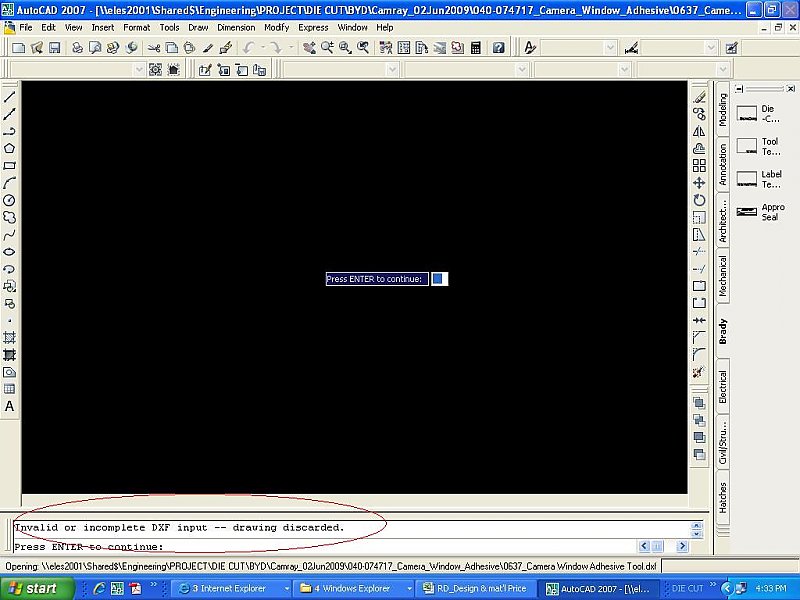Open the Dimension menu

click(236, 27)
